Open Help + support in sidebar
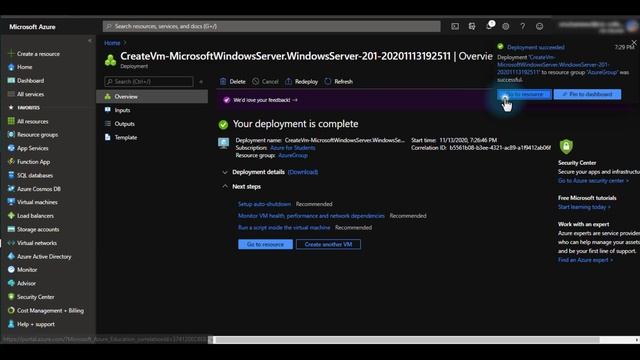 pos(36,324)
